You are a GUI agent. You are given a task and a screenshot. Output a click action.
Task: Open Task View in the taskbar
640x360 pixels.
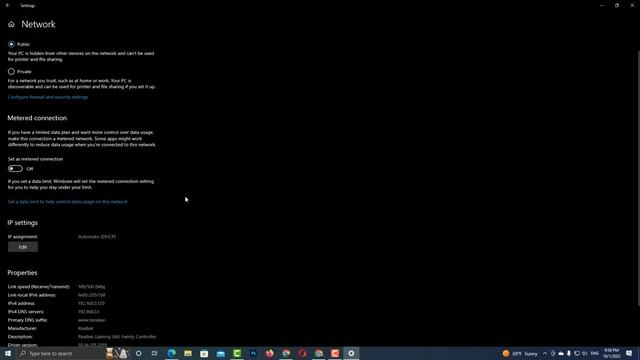(155, 353)
